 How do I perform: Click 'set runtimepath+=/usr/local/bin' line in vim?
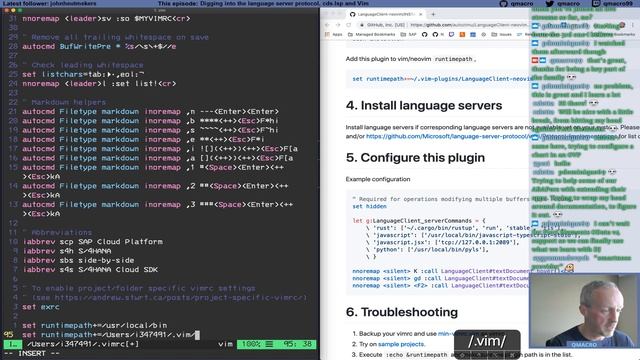[95, 325]
